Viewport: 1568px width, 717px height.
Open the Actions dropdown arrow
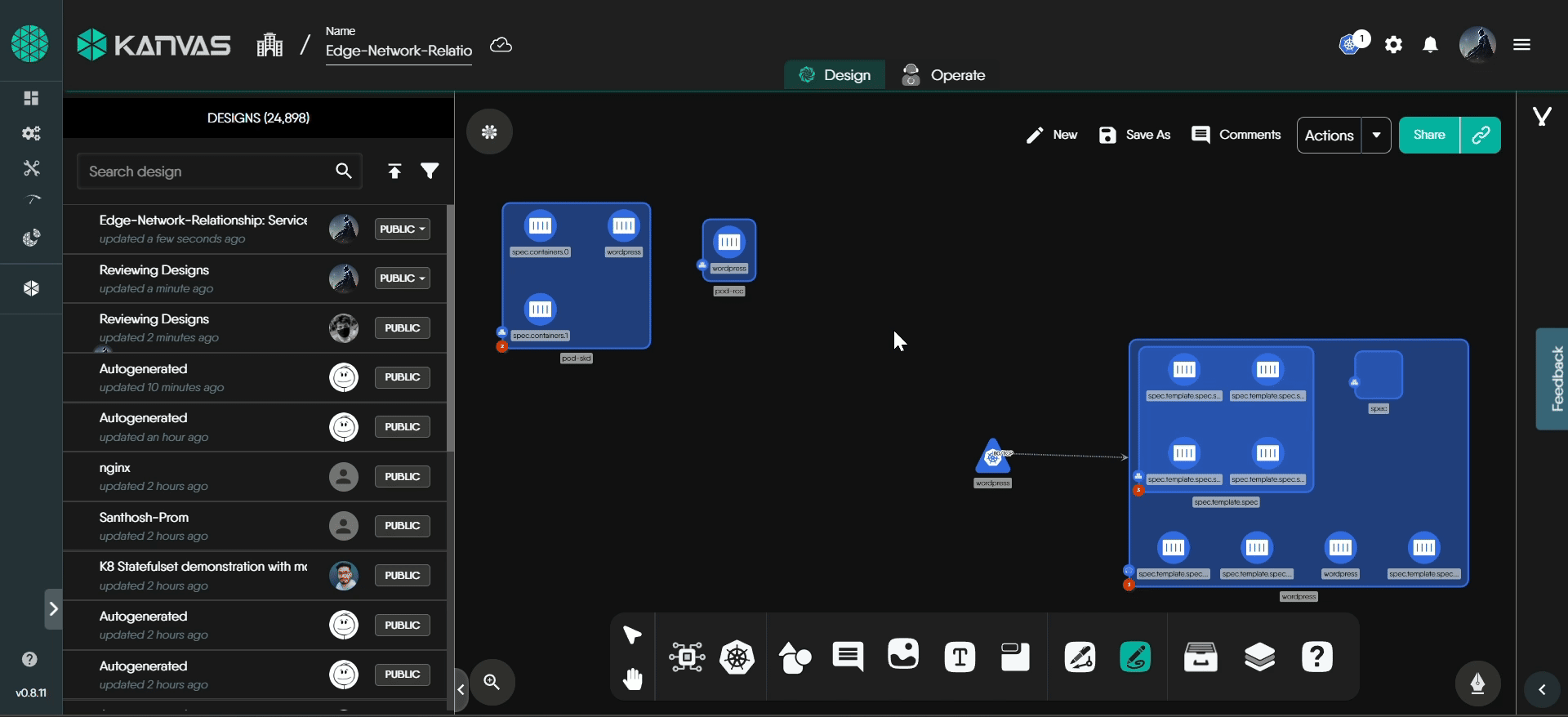[1376, 136]
